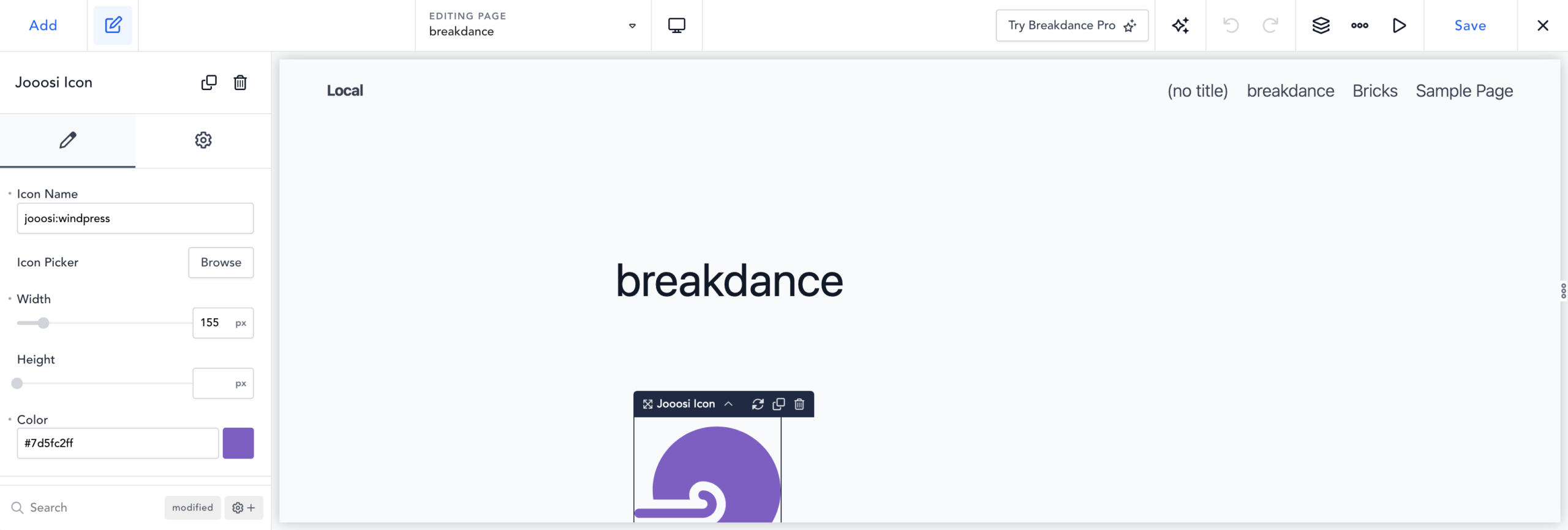
Task: Open the (no title) menu link
Action: click(x=1197, y=91)
